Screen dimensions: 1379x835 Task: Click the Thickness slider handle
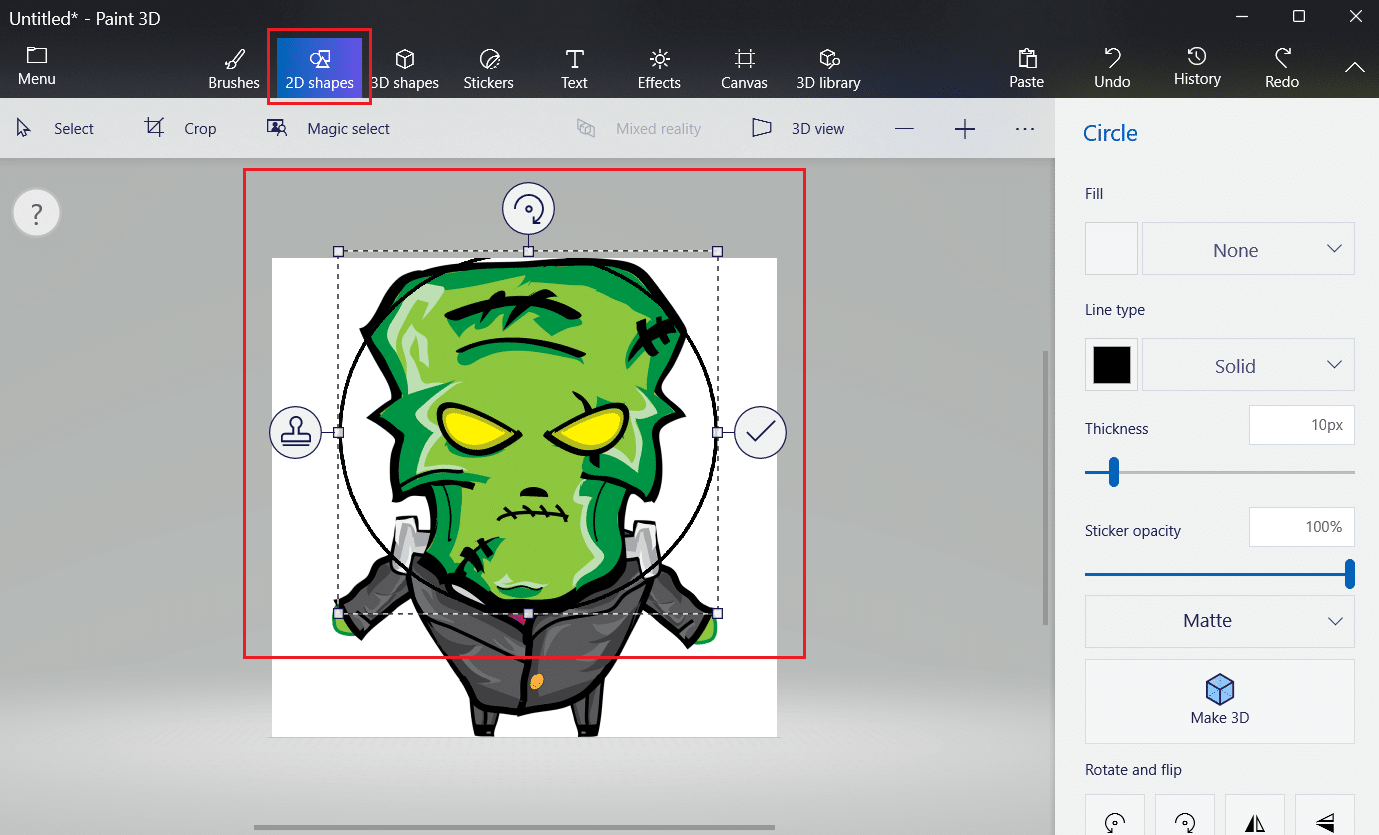[x=1113, y=472]
